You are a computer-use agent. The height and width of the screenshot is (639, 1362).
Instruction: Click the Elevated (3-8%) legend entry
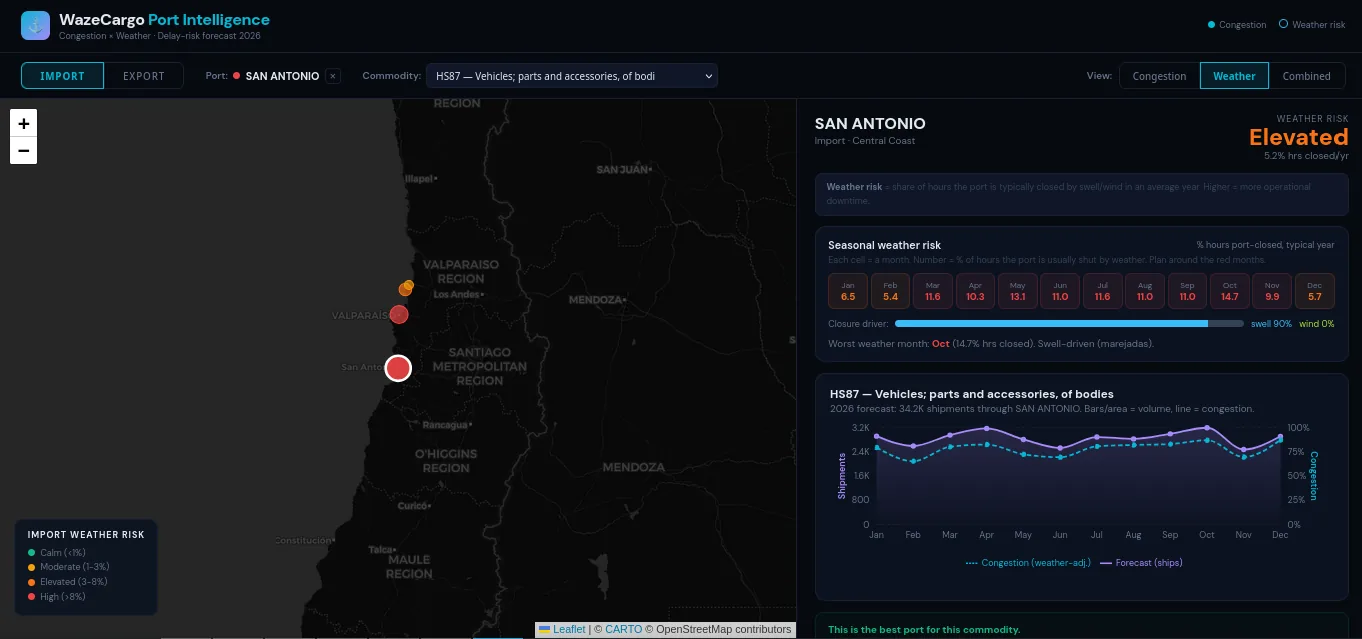click(67, 582)
